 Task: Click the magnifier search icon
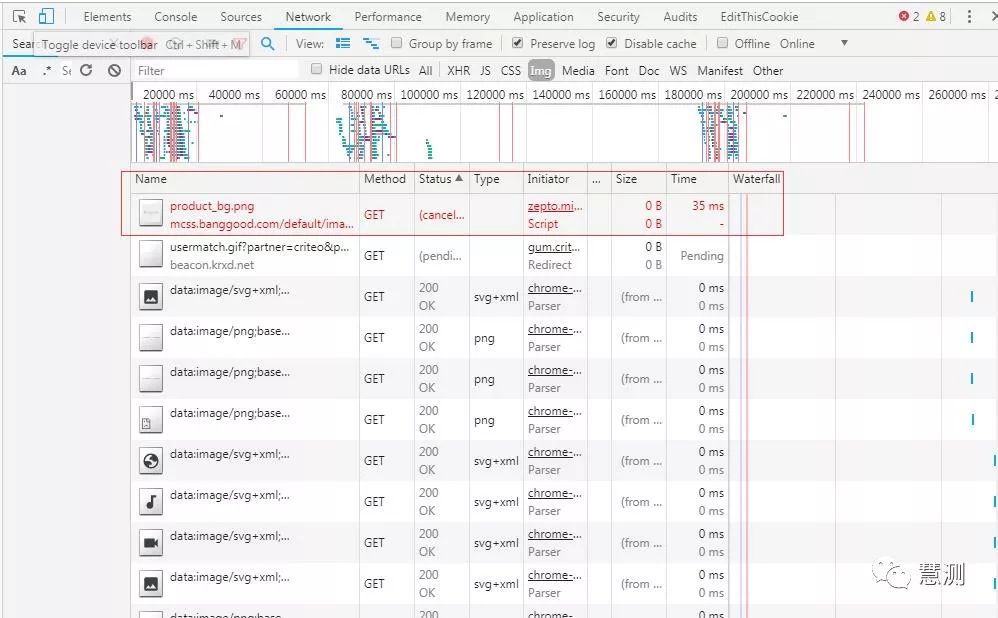coord(268,44)
